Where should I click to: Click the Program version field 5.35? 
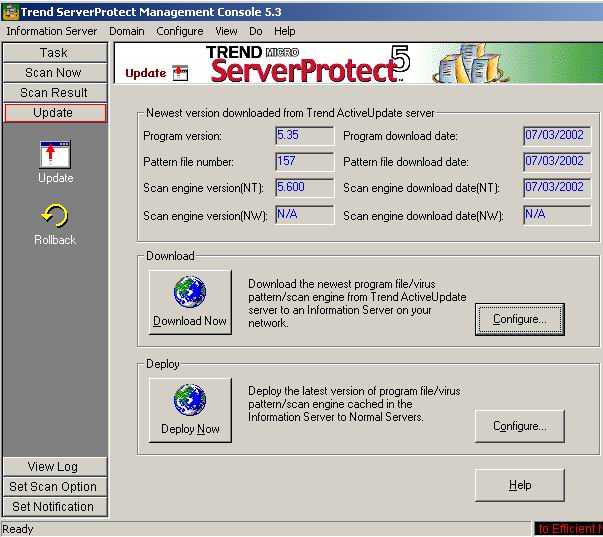[305, 135]
